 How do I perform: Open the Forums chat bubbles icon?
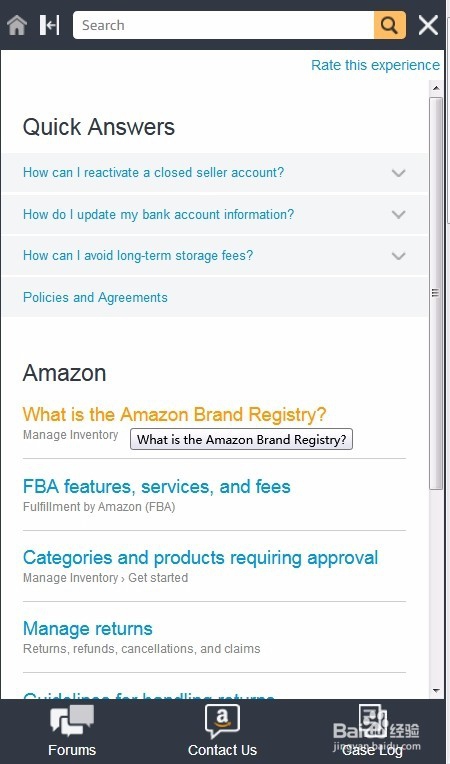(72, 721)
